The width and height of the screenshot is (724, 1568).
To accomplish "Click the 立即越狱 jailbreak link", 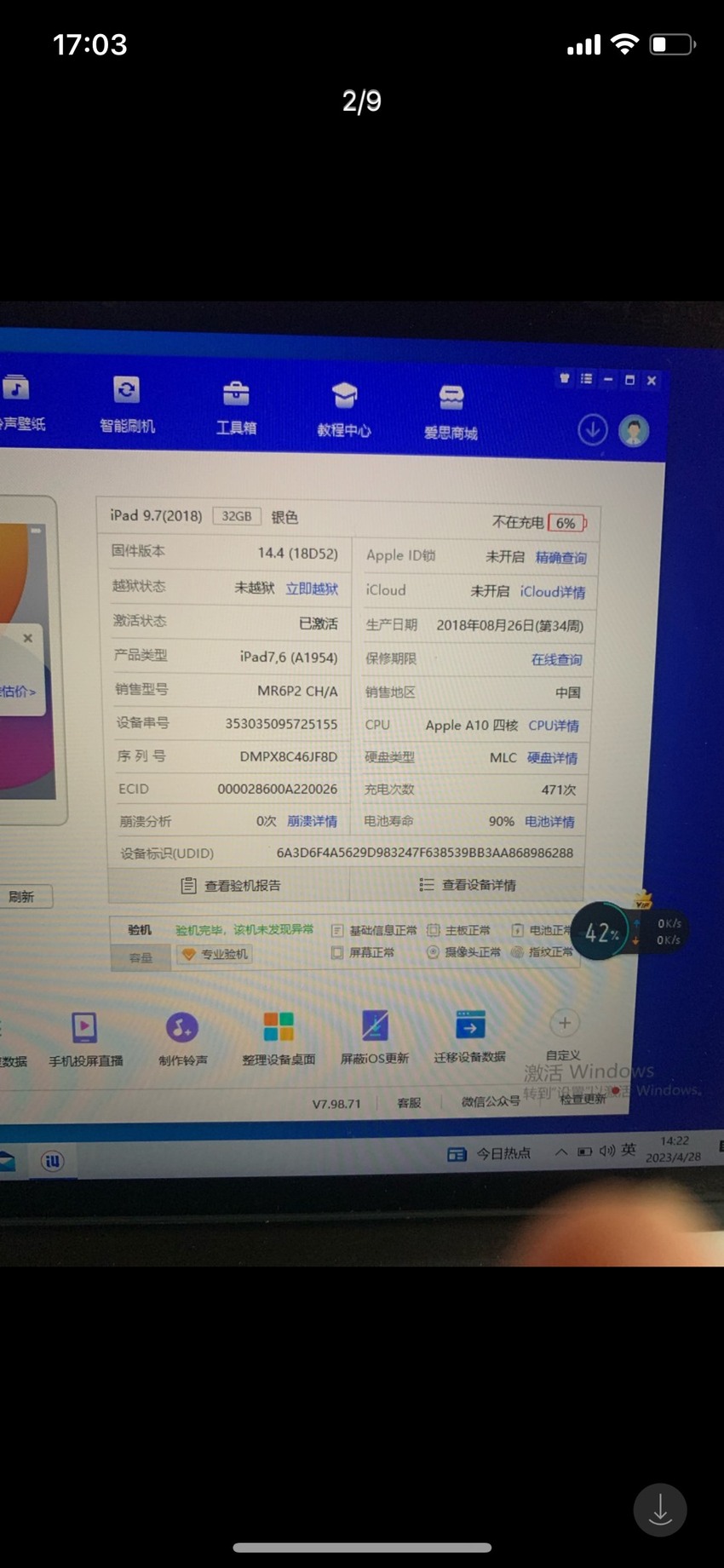I will click(312, 589).
